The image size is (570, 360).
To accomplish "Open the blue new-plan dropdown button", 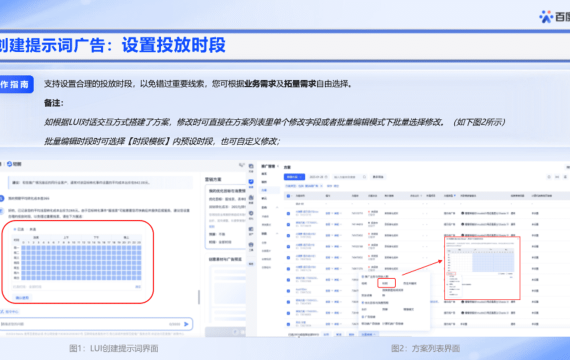I will [x=294, y=177].
